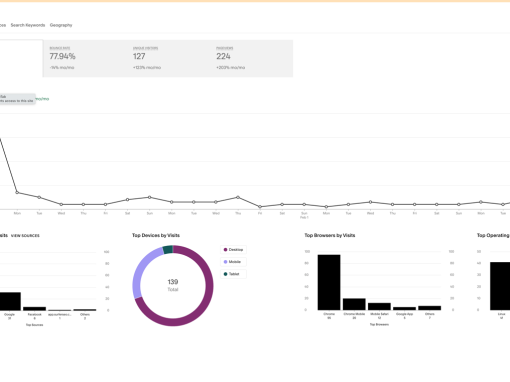Toggle the Mobile legend item
510x382 pixels.
coord(233,262)
